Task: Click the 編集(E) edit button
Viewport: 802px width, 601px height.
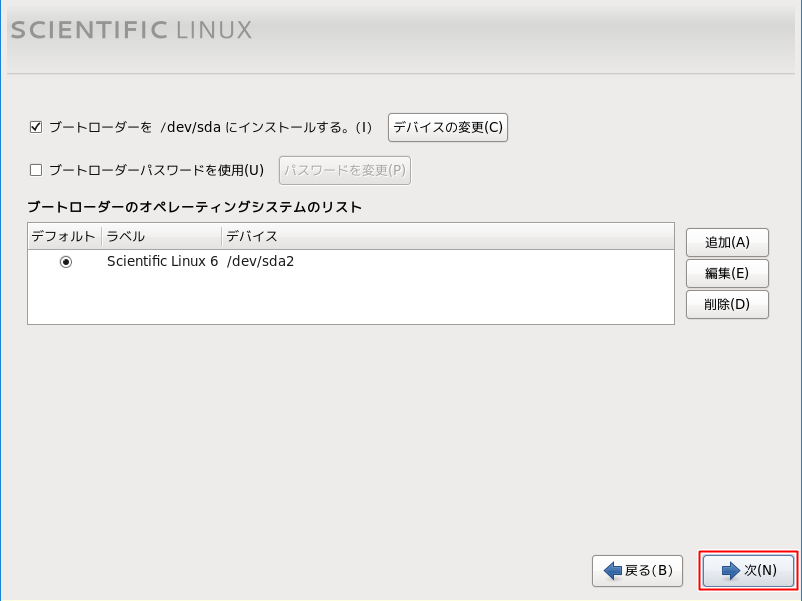Action: pyautogui.click(x=727, y=274)
